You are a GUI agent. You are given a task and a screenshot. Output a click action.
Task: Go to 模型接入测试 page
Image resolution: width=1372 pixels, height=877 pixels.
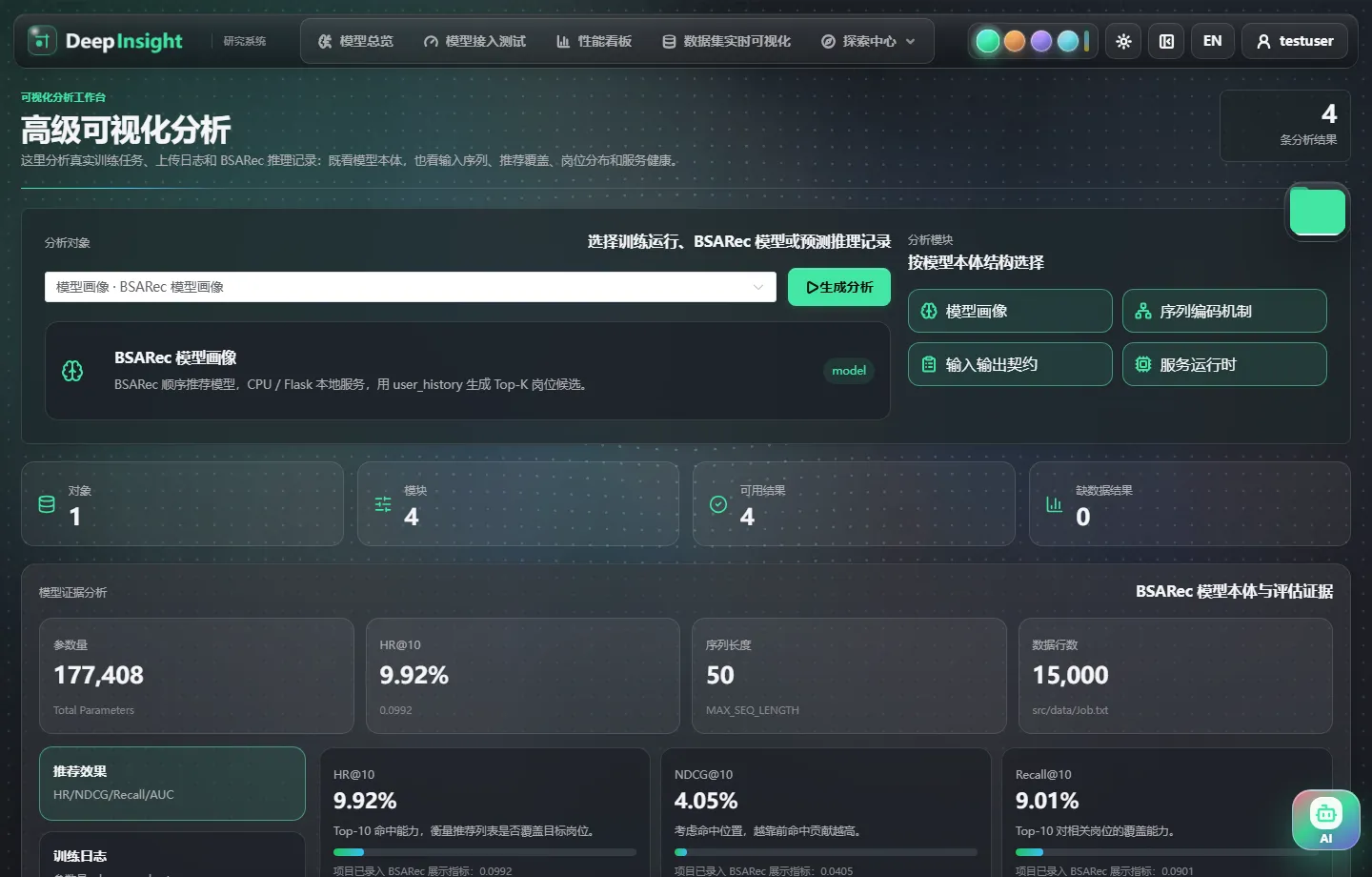(x=474, y=41)
